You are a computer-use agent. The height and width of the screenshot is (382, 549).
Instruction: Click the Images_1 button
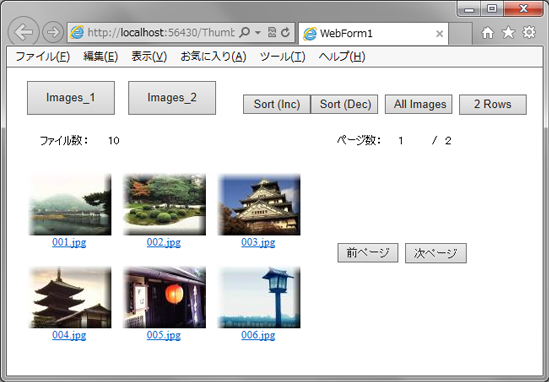point(71,98)
